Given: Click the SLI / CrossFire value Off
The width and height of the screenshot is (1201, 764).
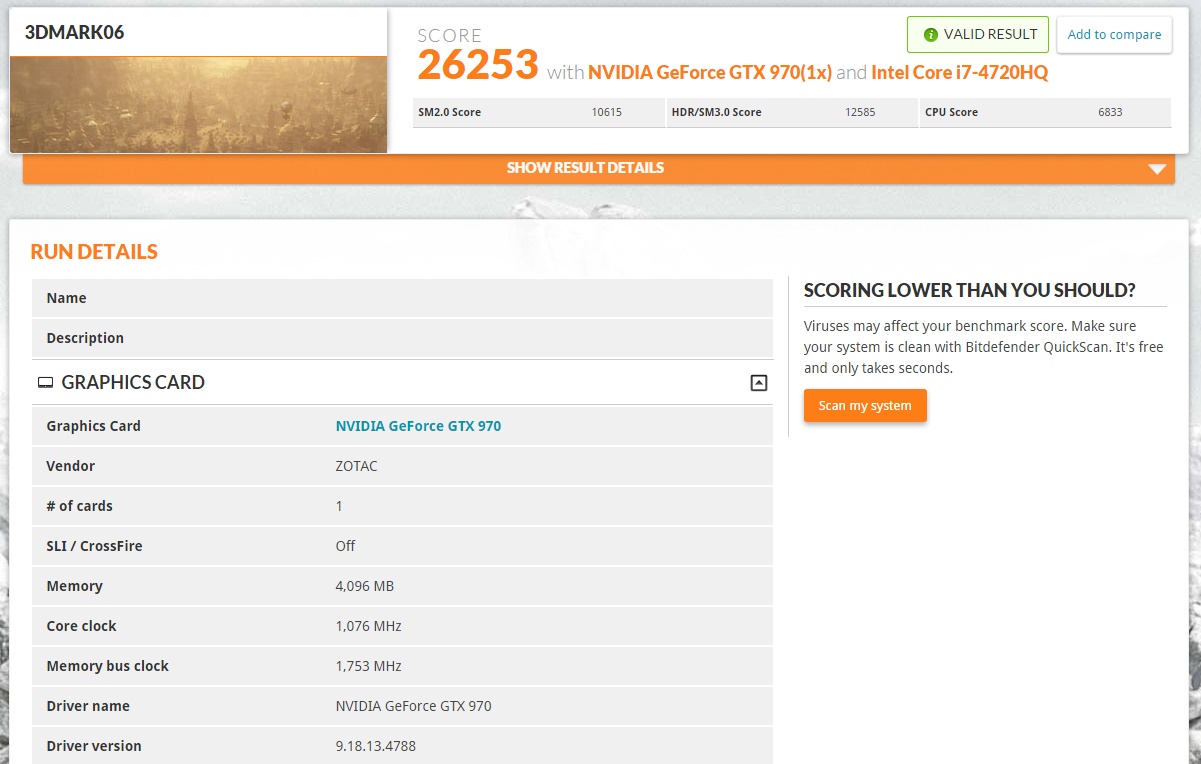Looking at the screenshot, I should 345,546.
